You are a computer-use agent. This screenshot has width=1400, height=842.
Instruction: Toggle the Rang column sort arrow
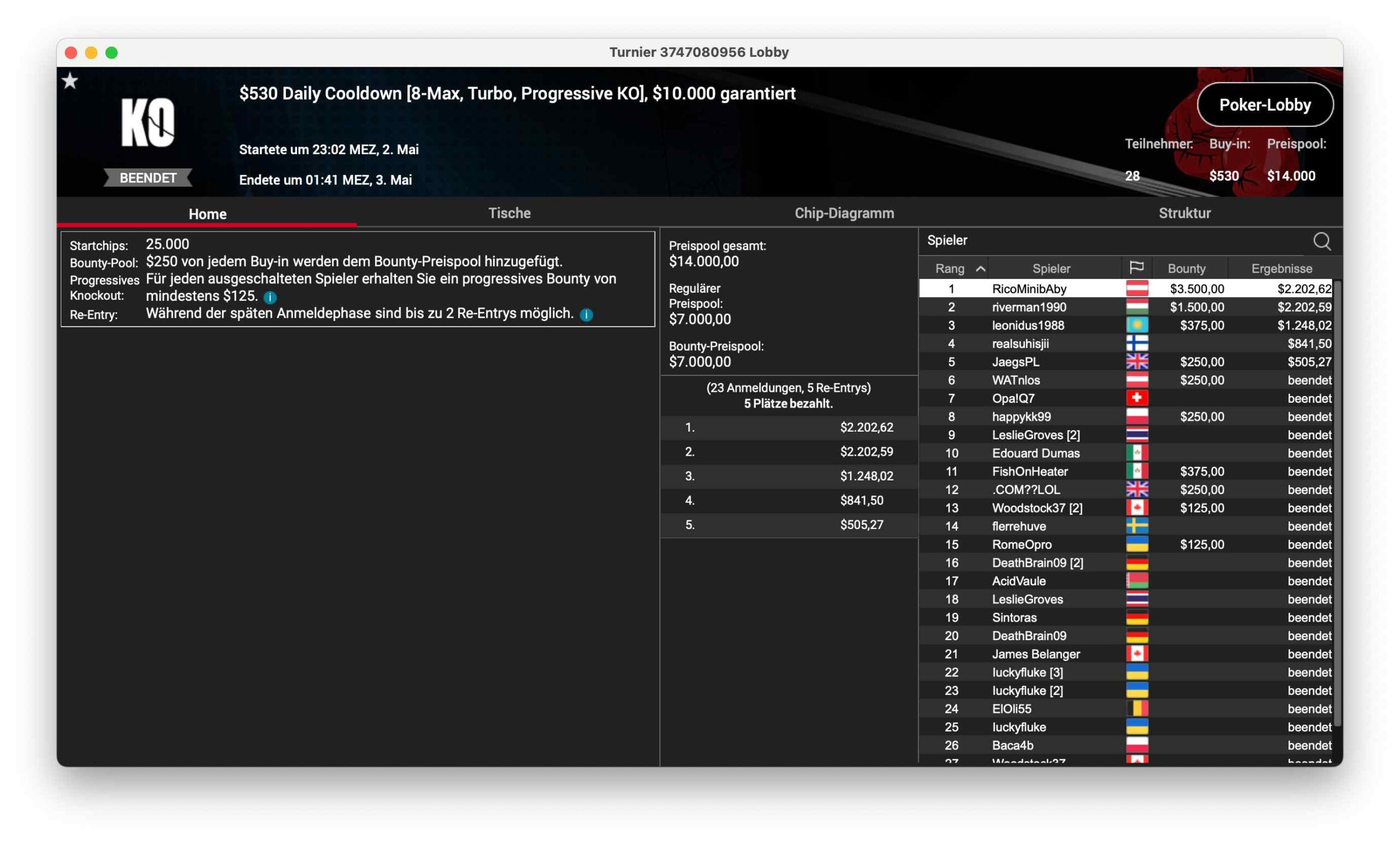pyautogui.click(x=980, y=269)
